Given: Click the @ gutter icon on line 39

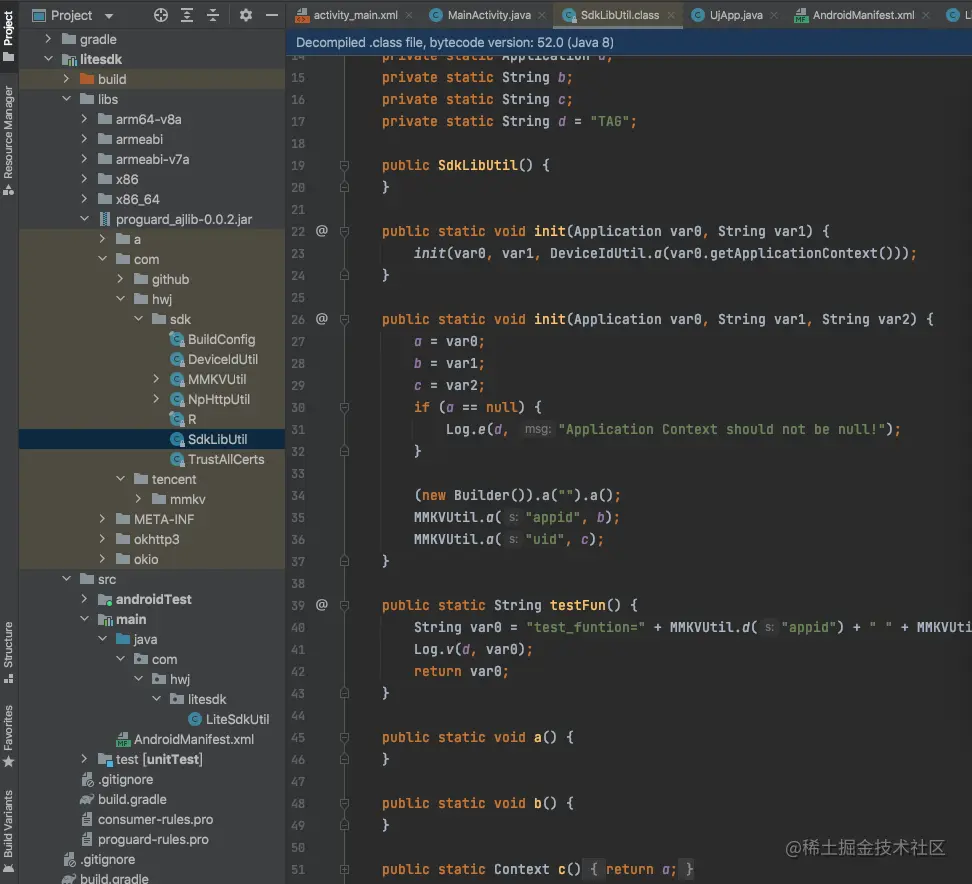Looking at the screenshot, I should pos(322,605).
